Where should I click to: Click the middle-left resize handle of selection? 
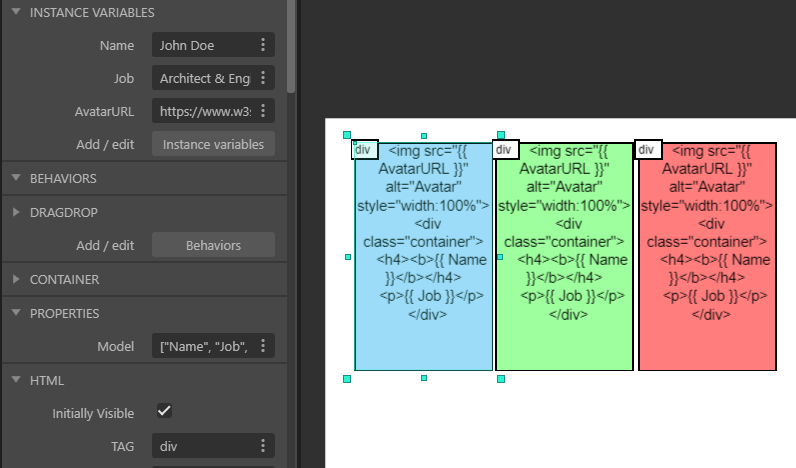coord(348,257)
